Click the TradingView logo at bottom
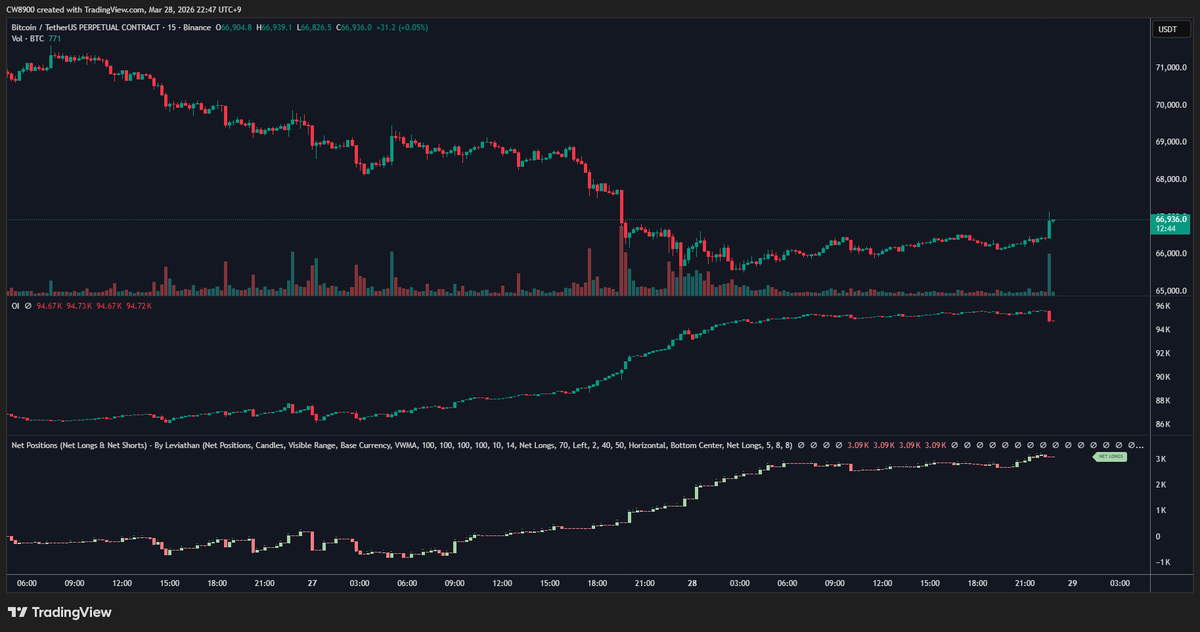This screenshot has width=1200, height=632. (x=60, y=612)
